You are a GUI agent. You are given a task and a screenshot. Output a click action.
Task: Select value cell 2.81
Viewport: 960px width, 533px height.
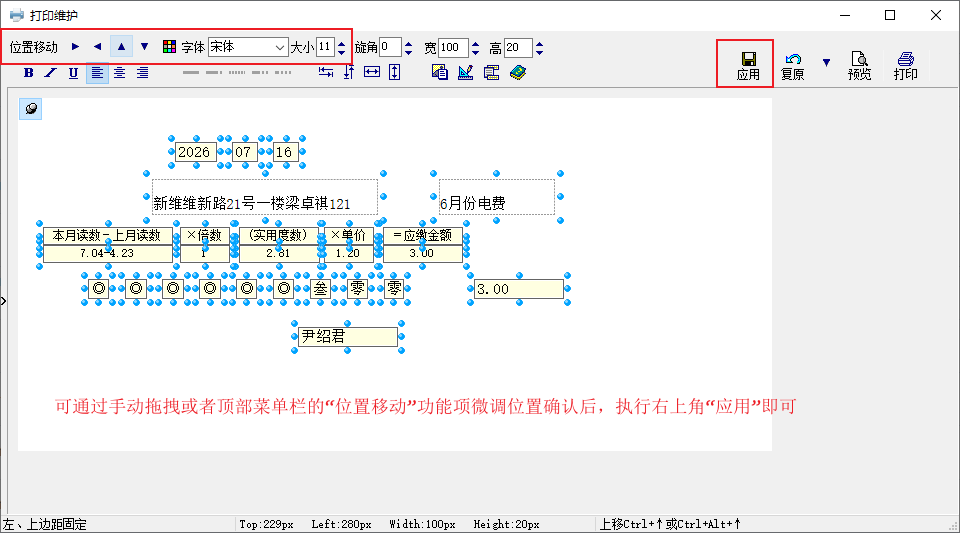coord(279,253)
